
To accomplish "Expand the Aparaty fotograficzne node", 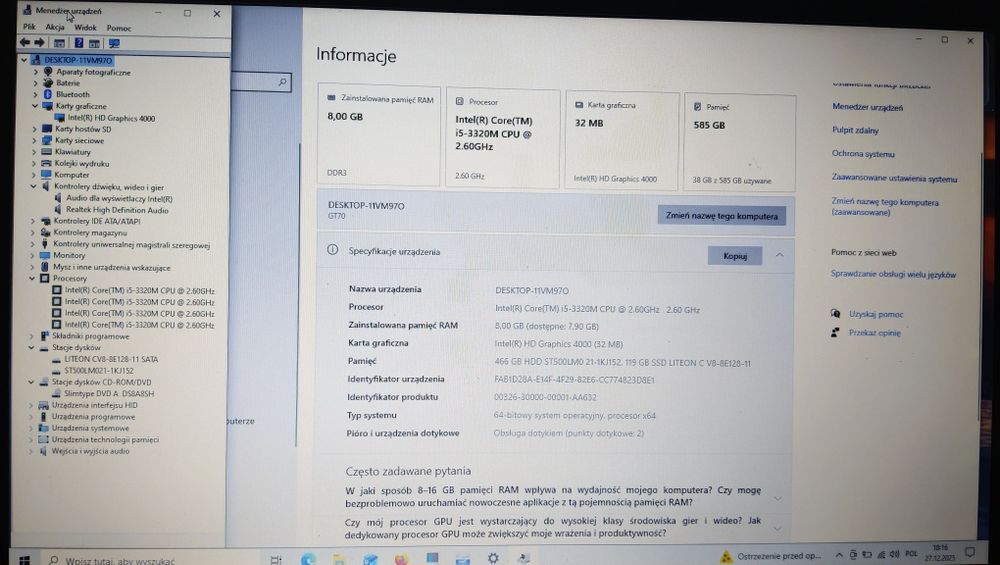I will click(x=36, y=72).
